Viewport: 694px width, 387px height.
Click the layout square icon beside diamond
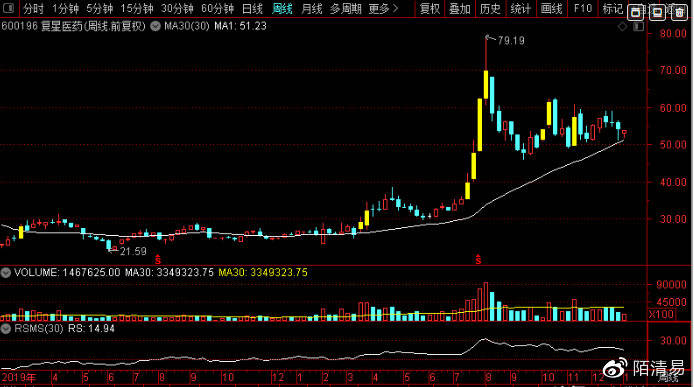click(638, 27)
